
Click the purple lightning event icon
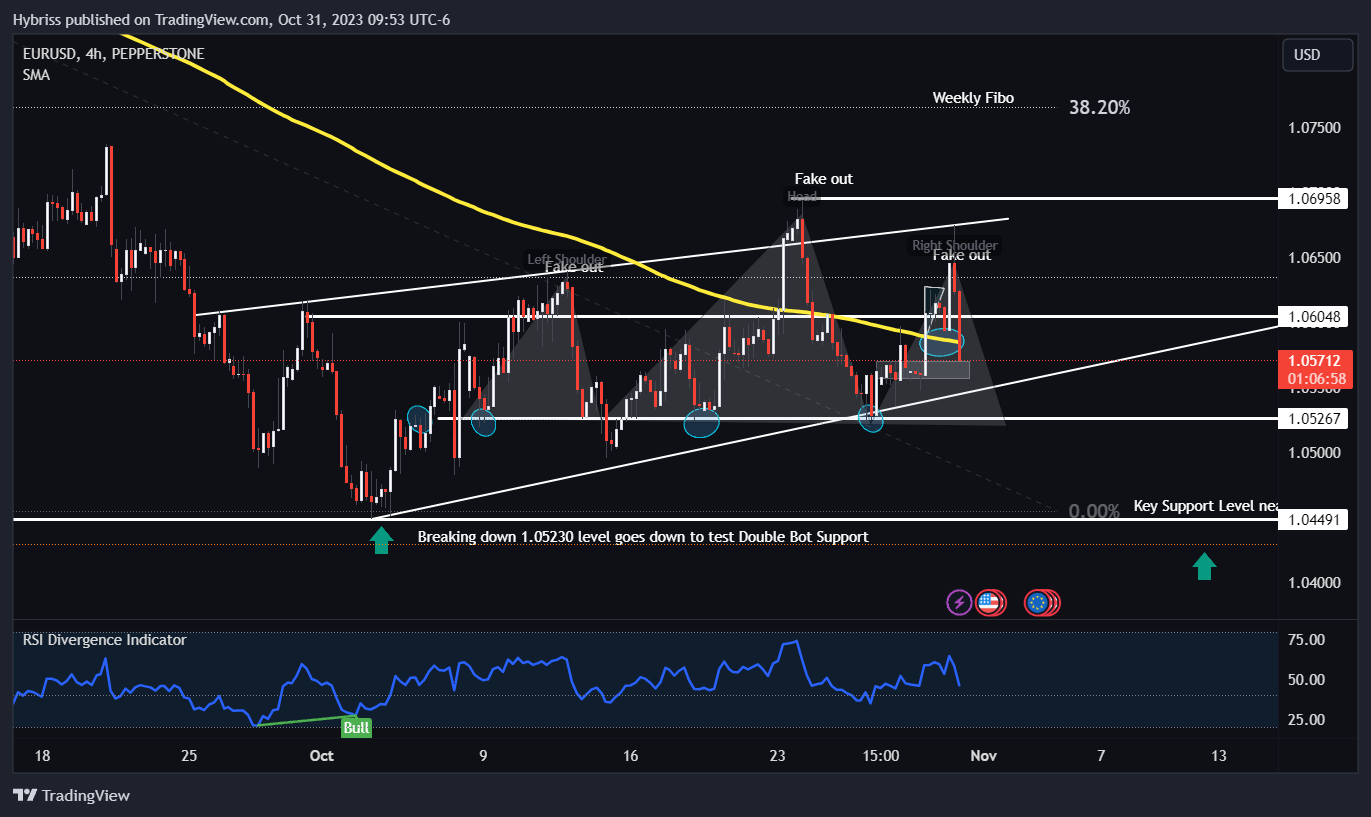click(959, 602)
